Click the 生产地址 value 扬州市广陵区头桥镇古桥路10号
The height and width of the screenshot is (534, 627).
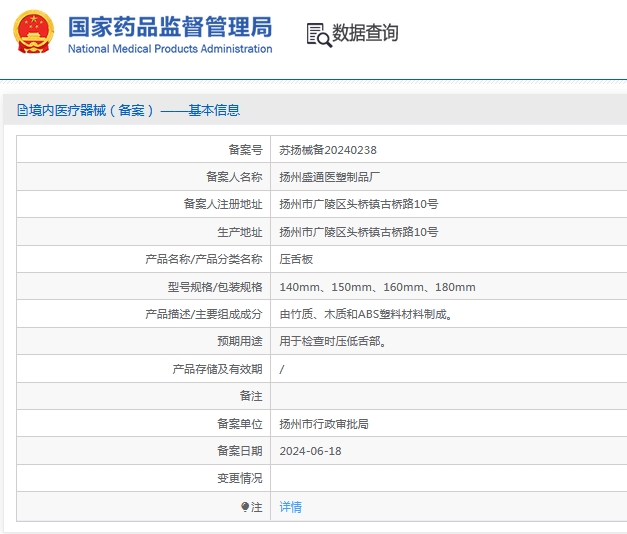(359, 232)
